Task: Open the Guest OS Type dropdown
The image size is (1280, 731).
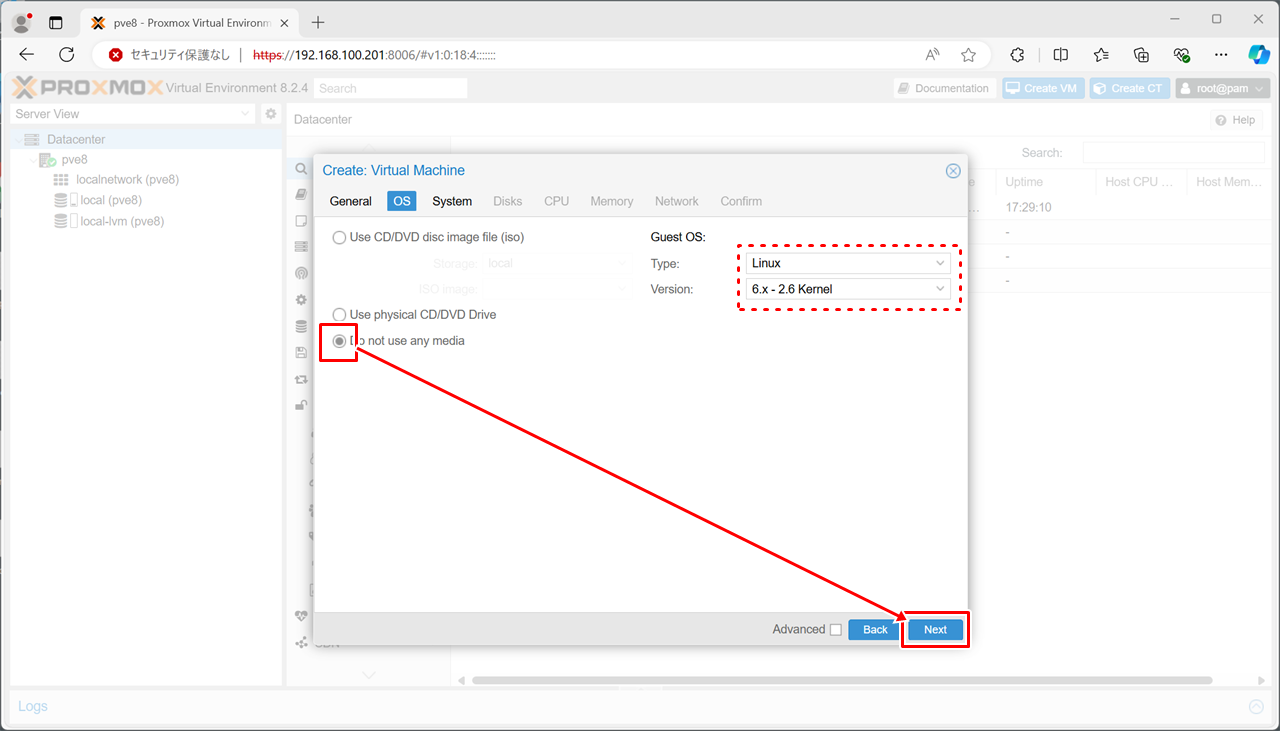Action: click(x=848, y=263)
